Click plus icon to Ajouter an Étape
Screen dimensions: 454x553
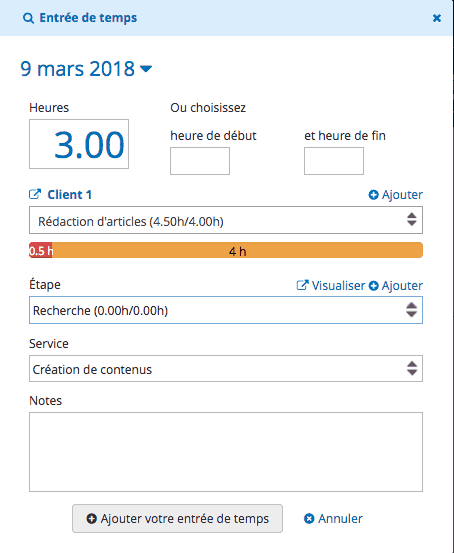click(374, 286)
